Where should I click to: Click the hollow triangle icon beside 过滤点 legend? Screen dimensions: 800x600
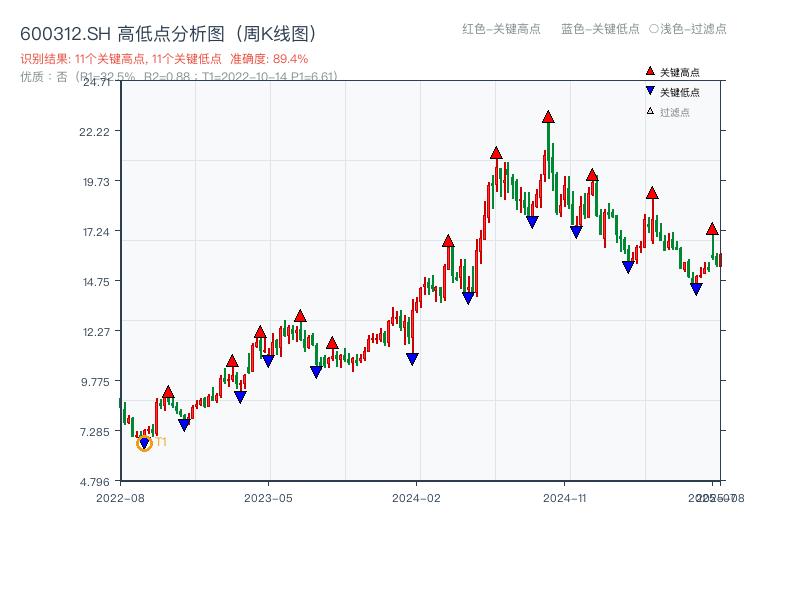[650, 111]
